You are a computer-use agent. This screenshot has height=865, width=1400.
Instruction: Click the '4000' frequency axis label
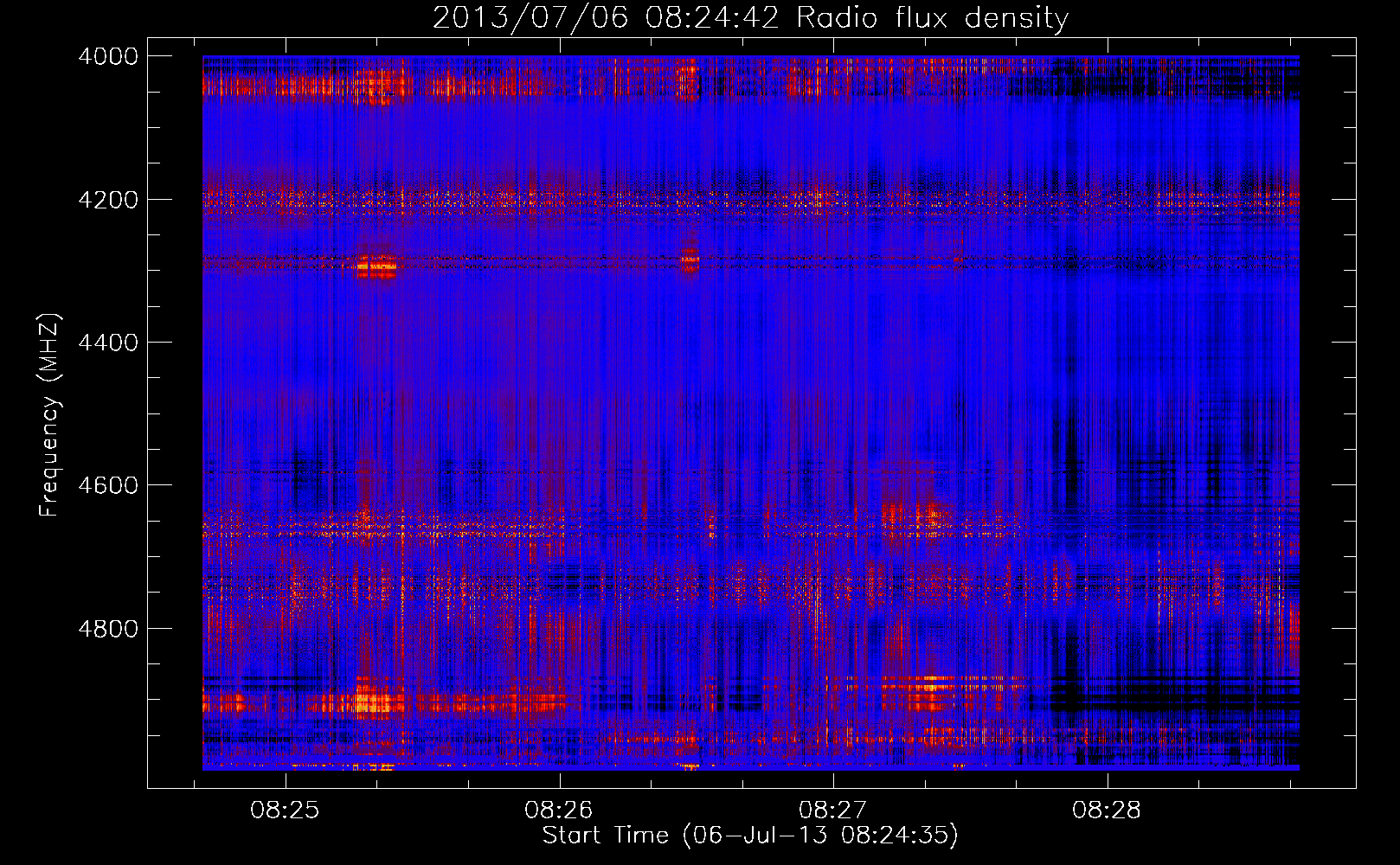(108, 56)
